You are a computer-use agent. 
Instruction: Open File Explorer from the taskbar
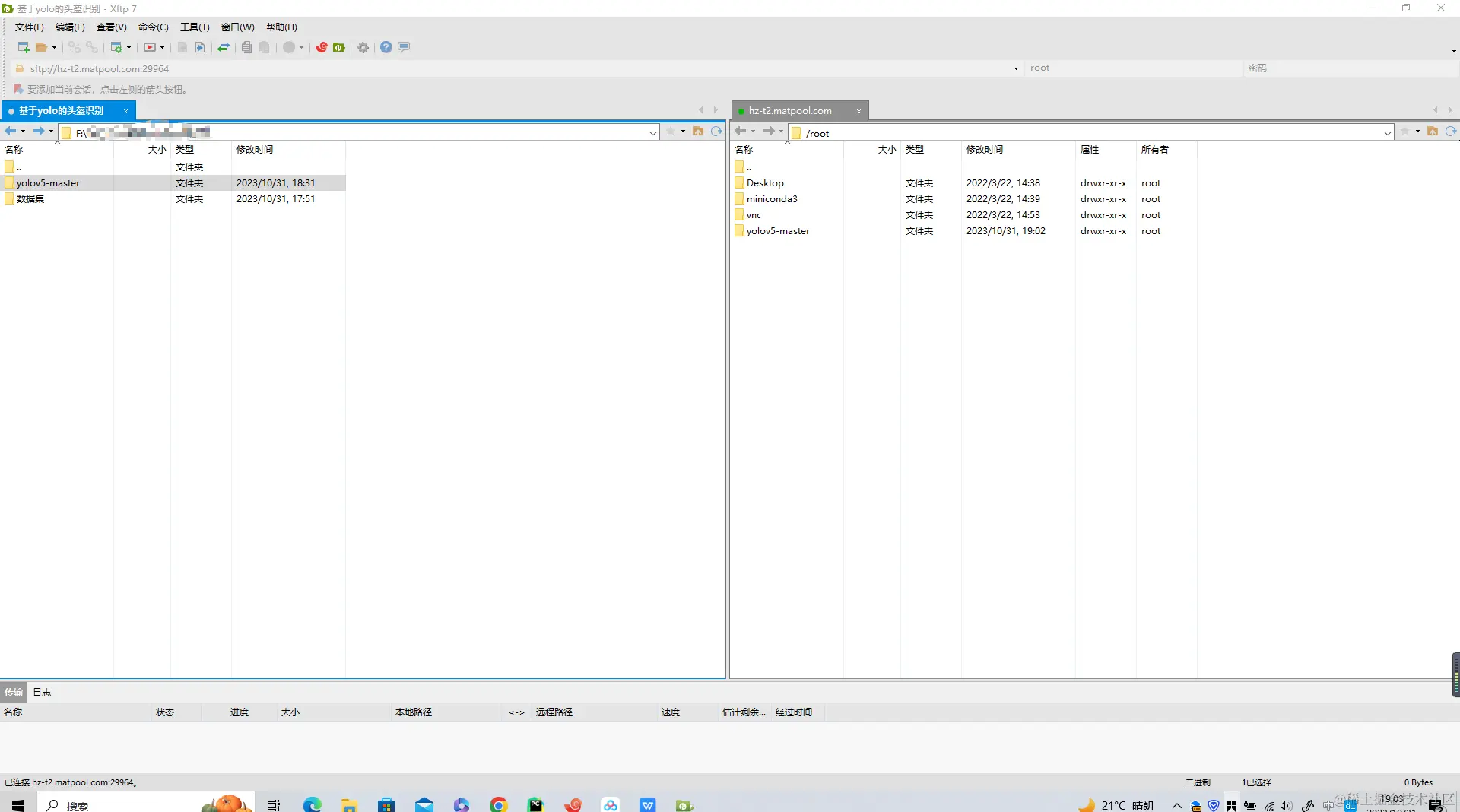tap(349, 804)
